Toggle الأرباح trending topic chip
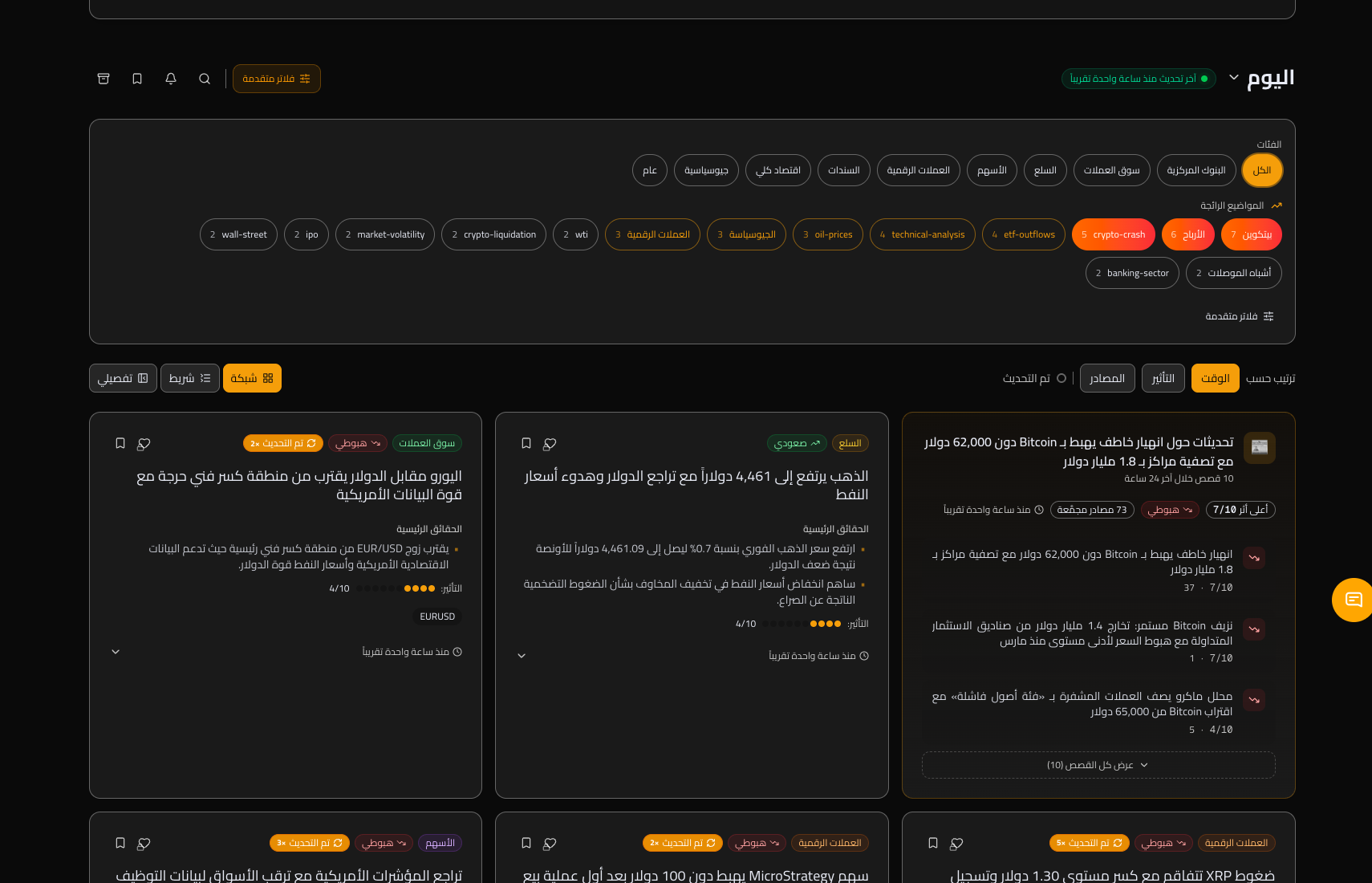 pos(1188,234)
